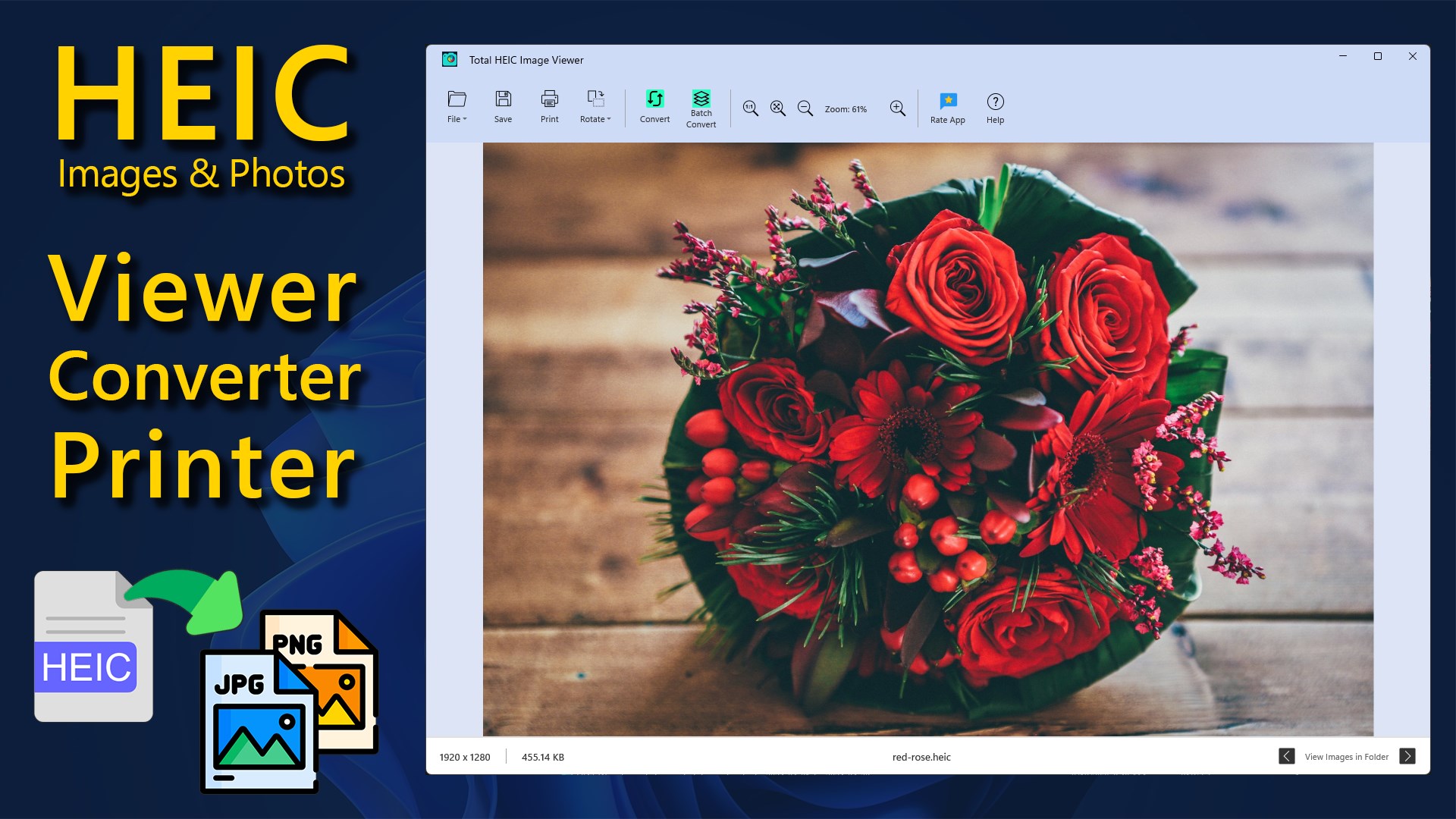Click the fit-to-window zoom icon

tap(777, 108)
